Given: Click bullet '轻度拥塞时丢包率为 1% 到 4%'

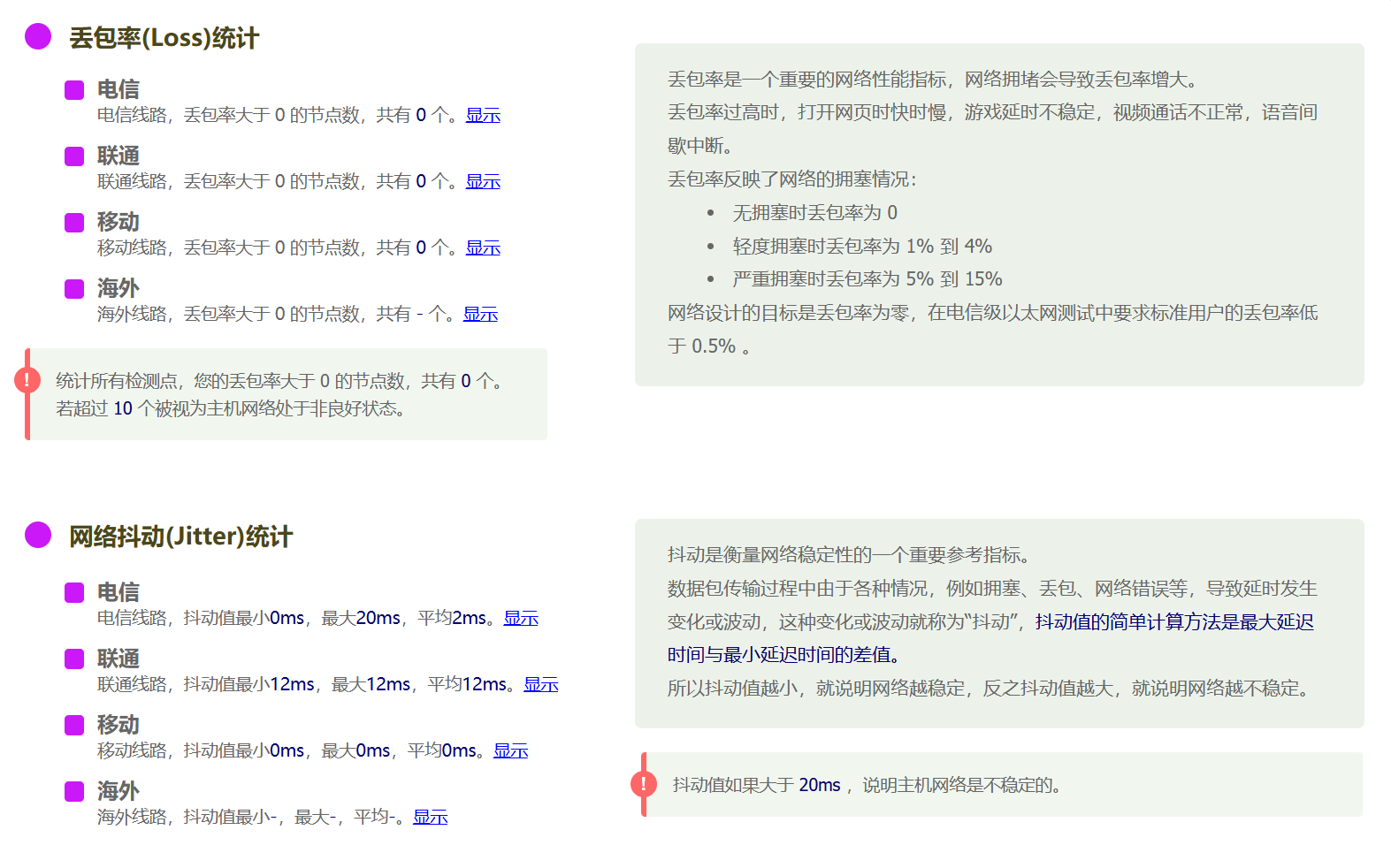Looking at the screenshot, I should 862,247.
